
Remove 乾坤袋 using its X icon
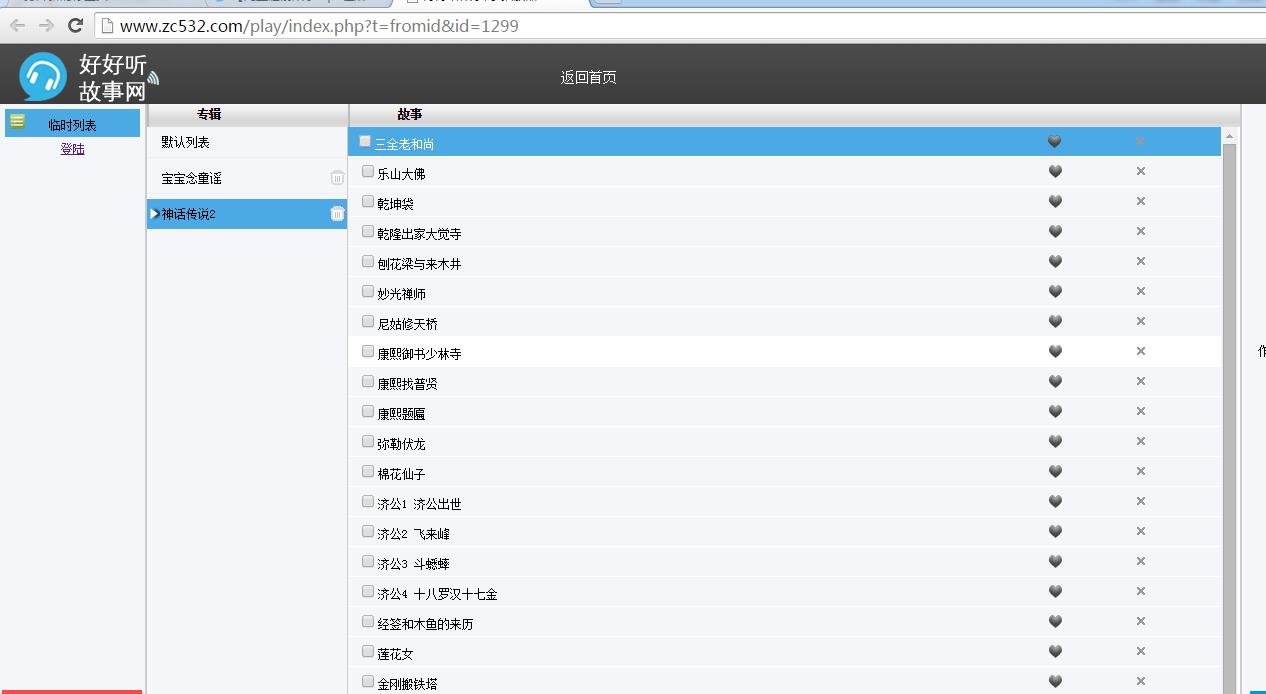pos(1140,202)
